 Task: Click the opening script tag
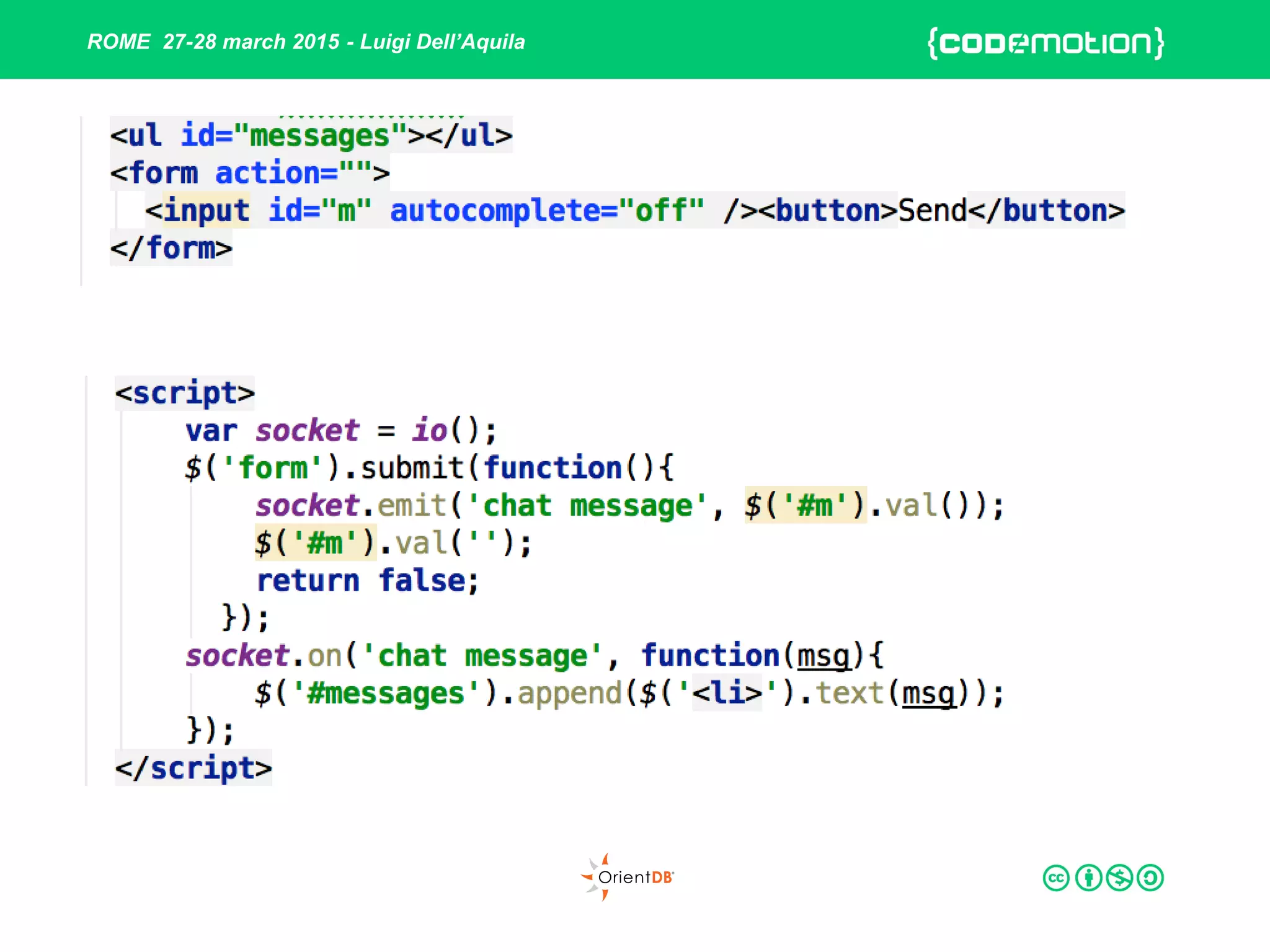pos(185,394)
